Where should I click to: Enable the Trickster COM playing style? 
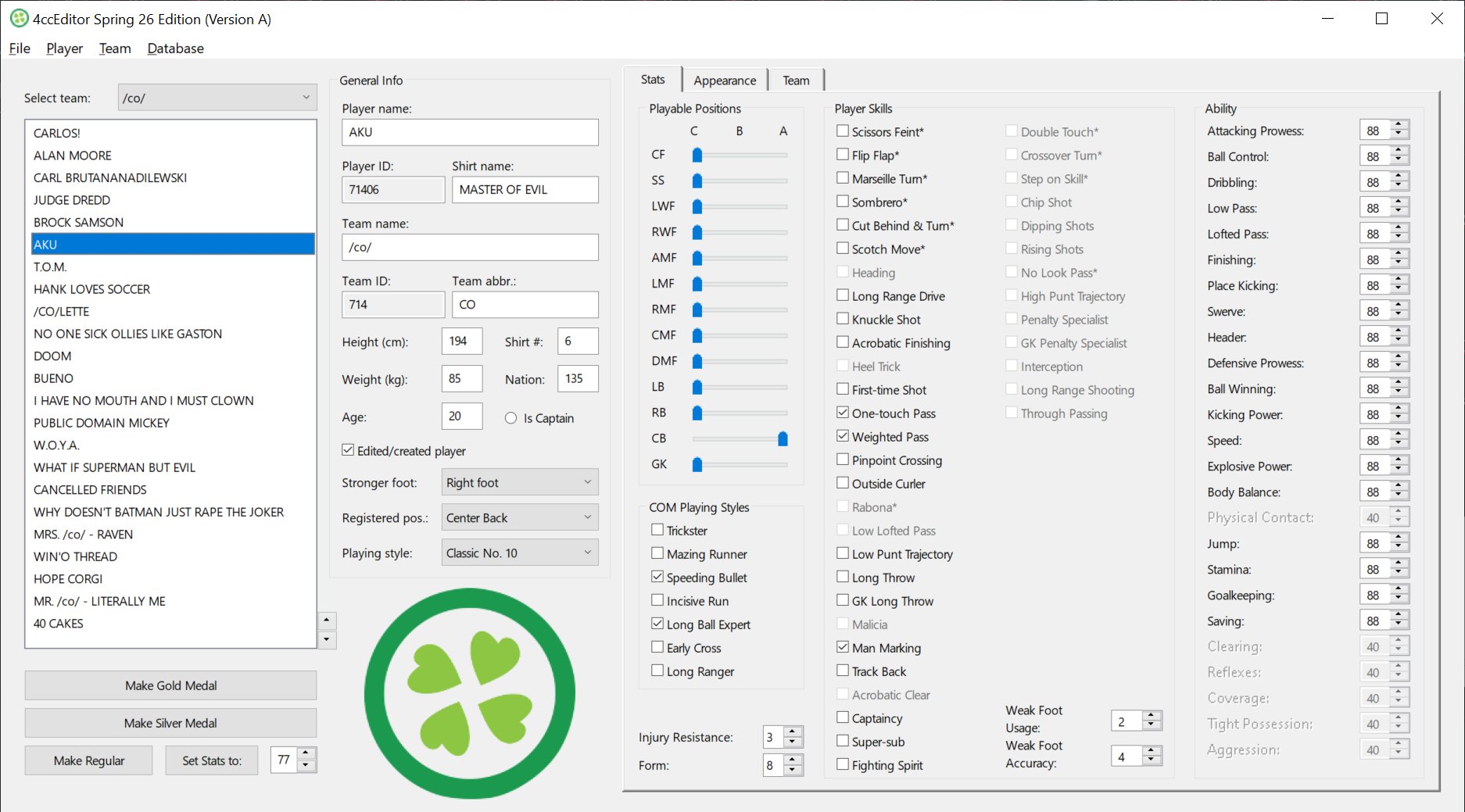(x=657, y=530)
